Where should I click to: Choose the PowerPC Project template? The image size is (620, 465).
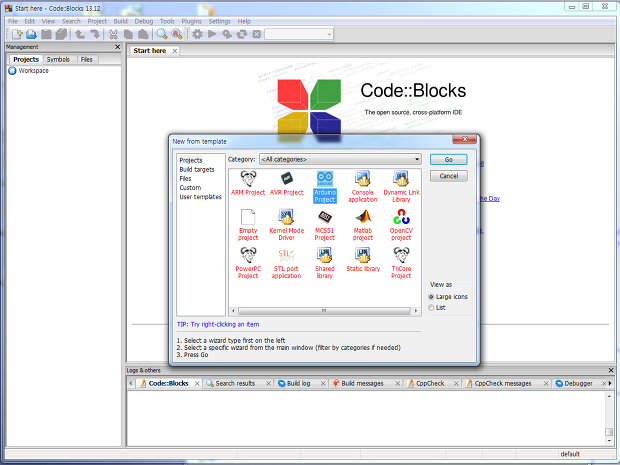(248, 263)
